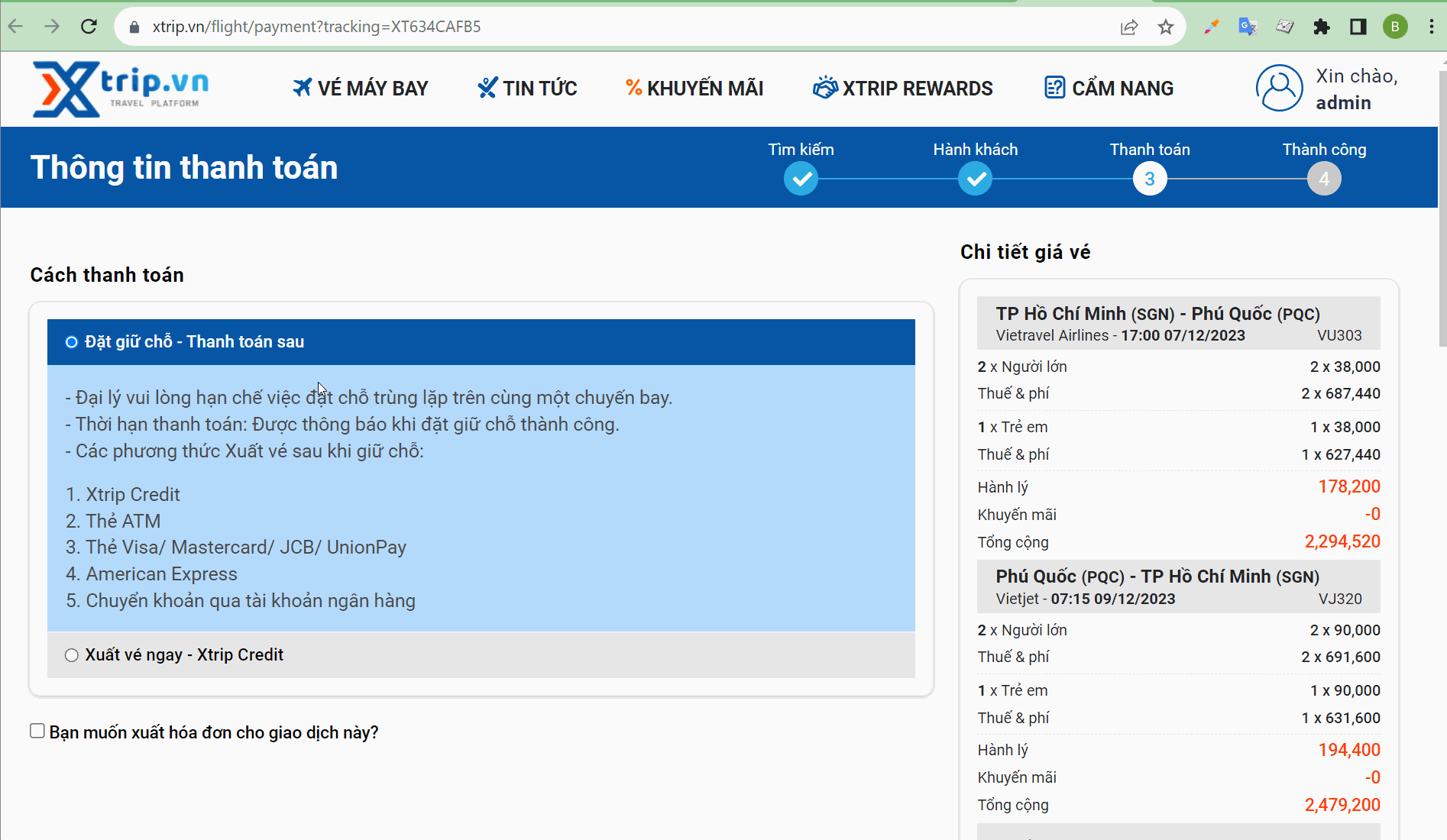Click the airplane icon beside VÉ MÁY BAY
This screenshot has width=1447, height=840.
tap(303, 88)
